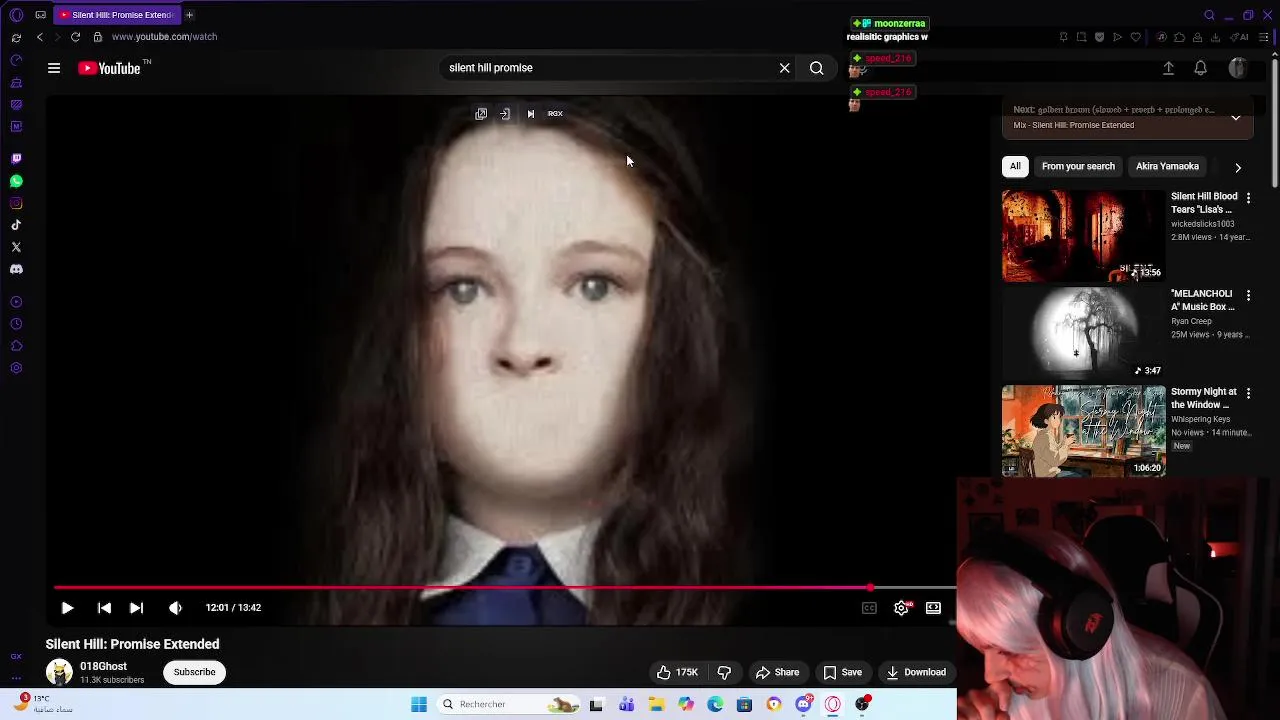Open the Melancholia Music Box video thumbnail
Screen dimensions: 1280x720
pyautogui.click(x=1084, y=333)
